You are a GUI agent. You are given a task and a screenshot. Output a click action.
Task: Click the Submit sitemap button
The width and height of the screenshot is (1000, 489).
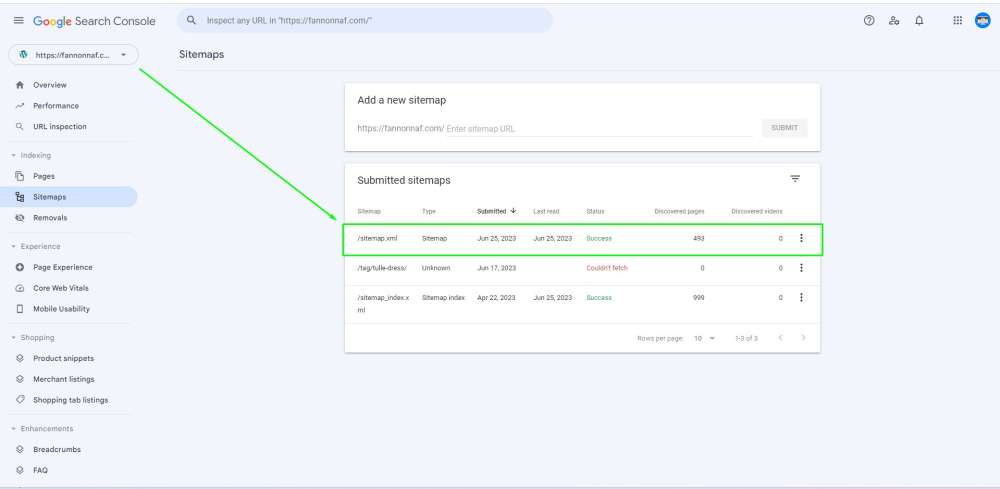[x=784, y=128]
